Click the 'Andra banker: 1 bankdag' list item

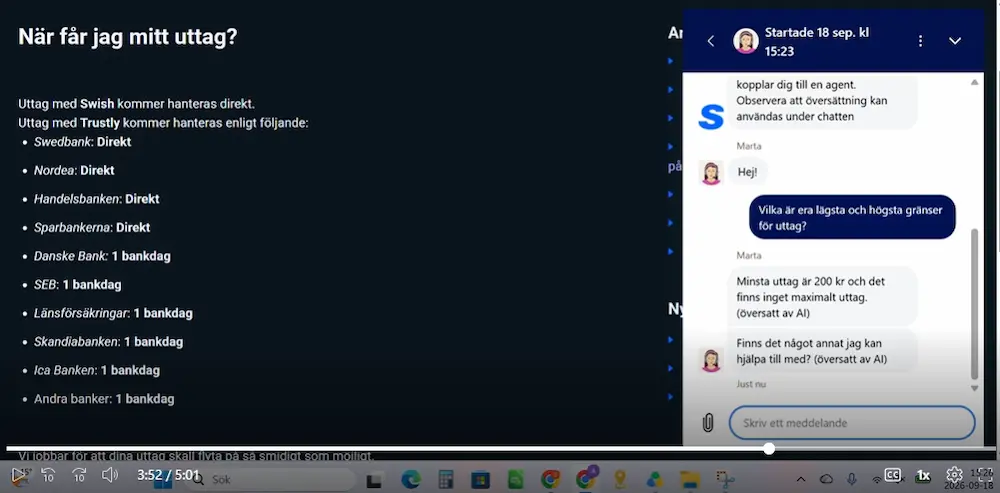pyautogui.click(x=104, y=399)
